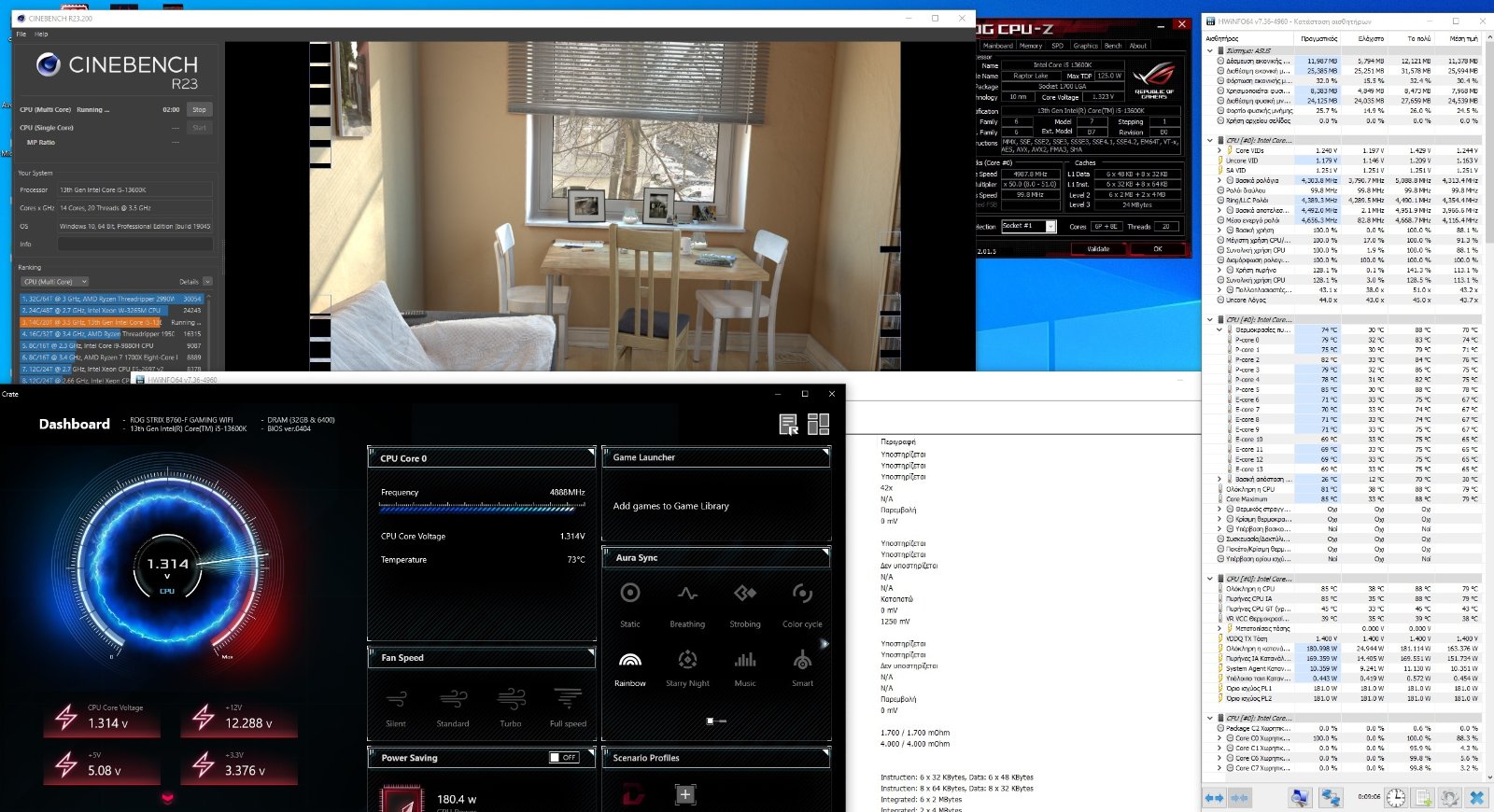Click Πραγματικός column header in HWiNFO
The width and height of the screenshot is (1494, 812).
pos(1318,38)
